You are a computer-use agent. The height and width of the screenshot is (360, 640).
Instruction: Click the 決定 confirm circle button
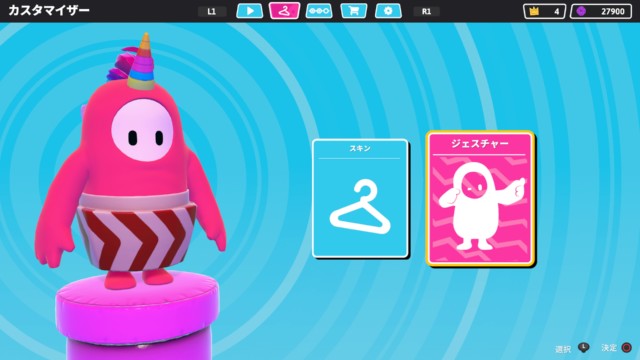(627, 347)
